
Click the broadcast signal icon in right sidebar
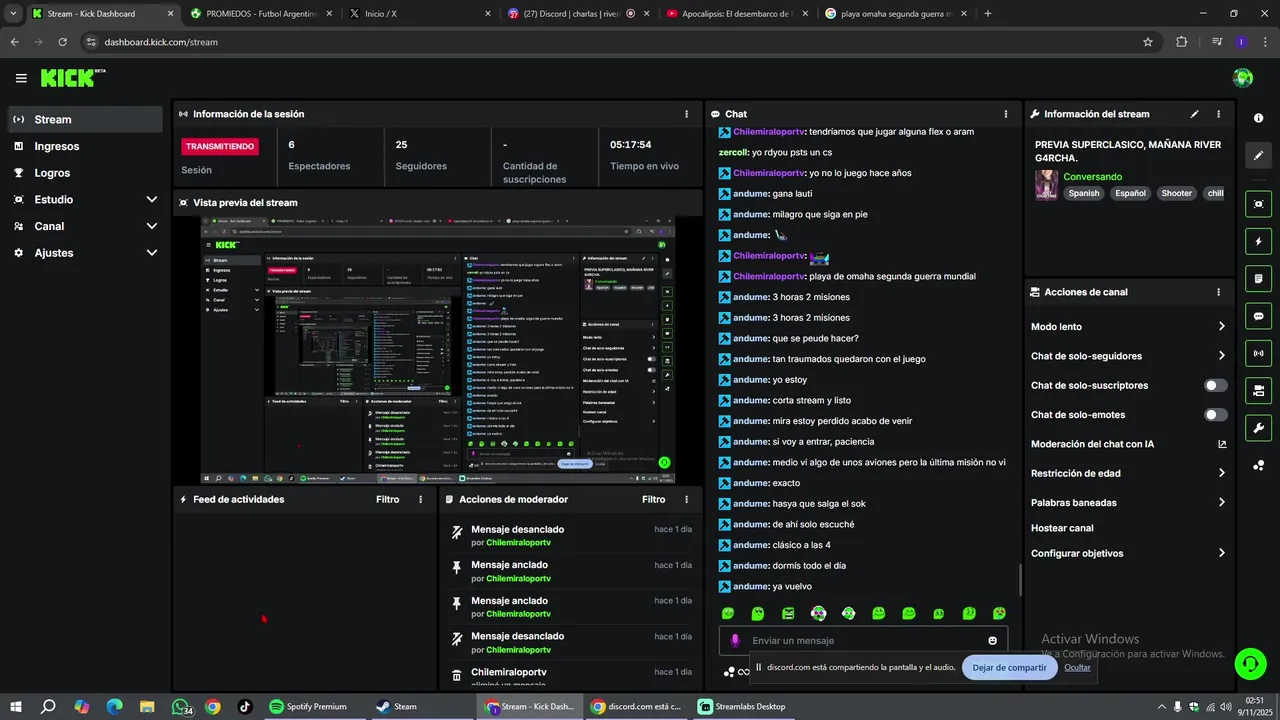(1258, 353)
